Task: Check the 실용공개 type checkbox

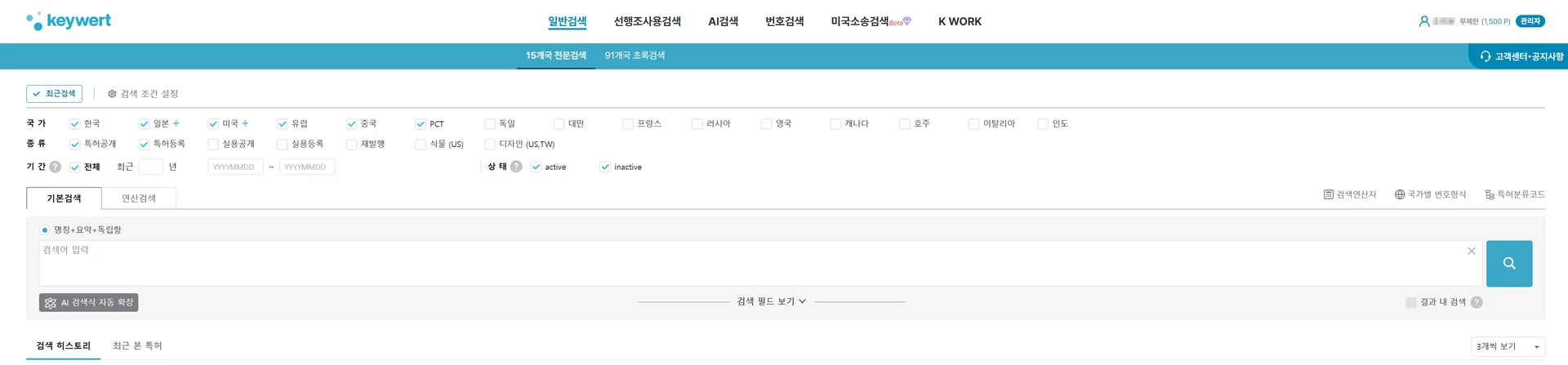Action: click(x=212, y=145)
